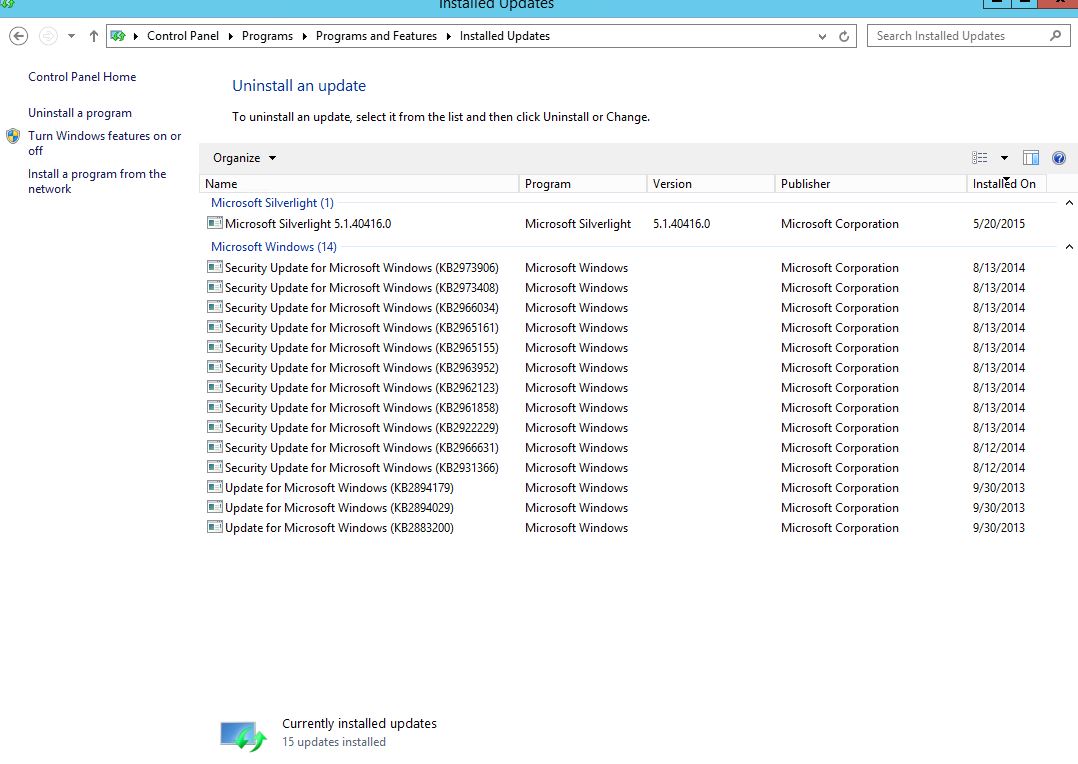Open Turn Windows features on or off
The width and height of the screenshot is (1078, 764).
(104, 143)
